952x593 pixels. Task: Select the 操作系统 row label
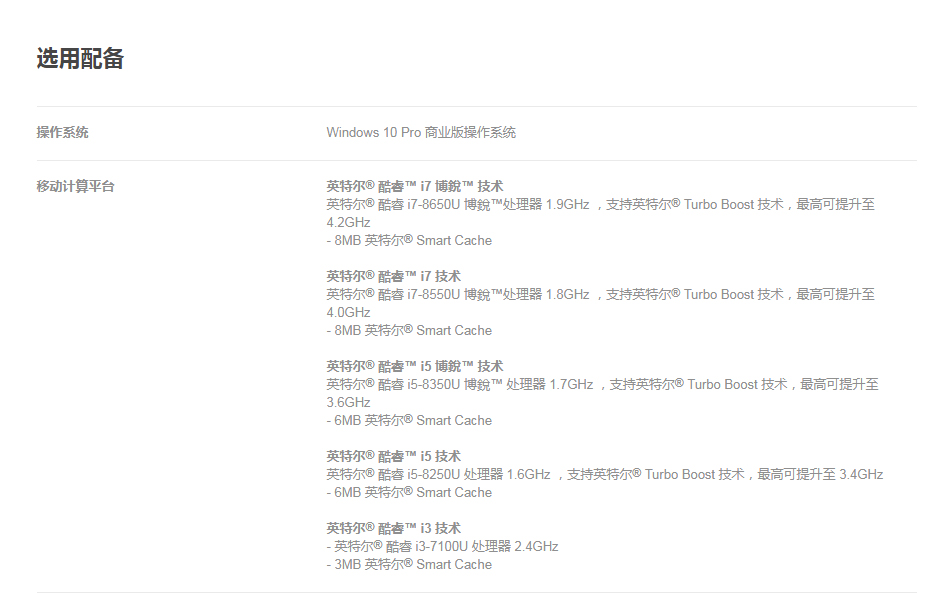coord(63,132)
